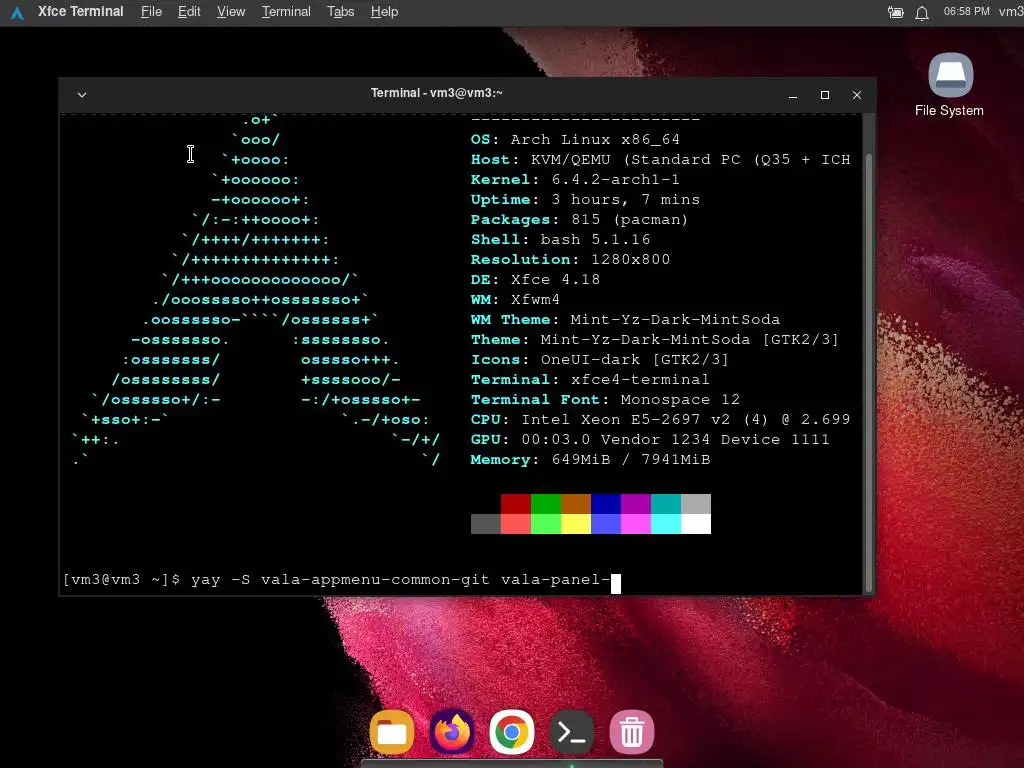Screen dimensions: 1024x768
Task: Click the vm3 user label in panel
Action: tap(1011, 12)
